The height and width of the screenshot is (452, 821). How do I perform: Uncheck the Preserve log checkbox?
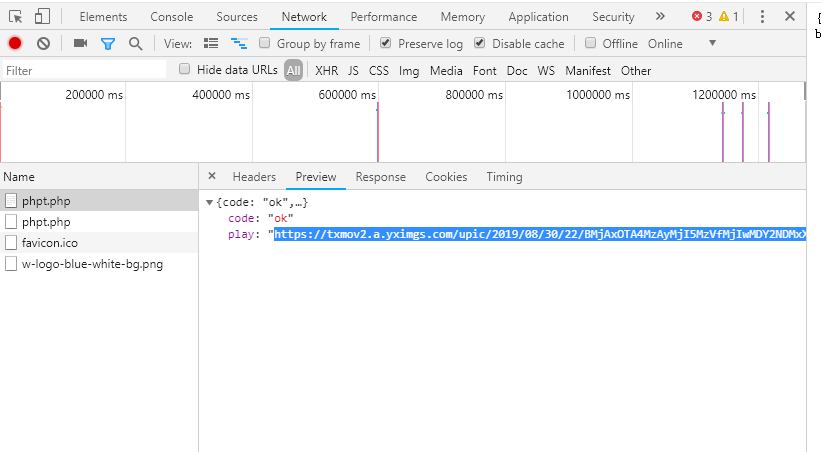pos(386,43)
